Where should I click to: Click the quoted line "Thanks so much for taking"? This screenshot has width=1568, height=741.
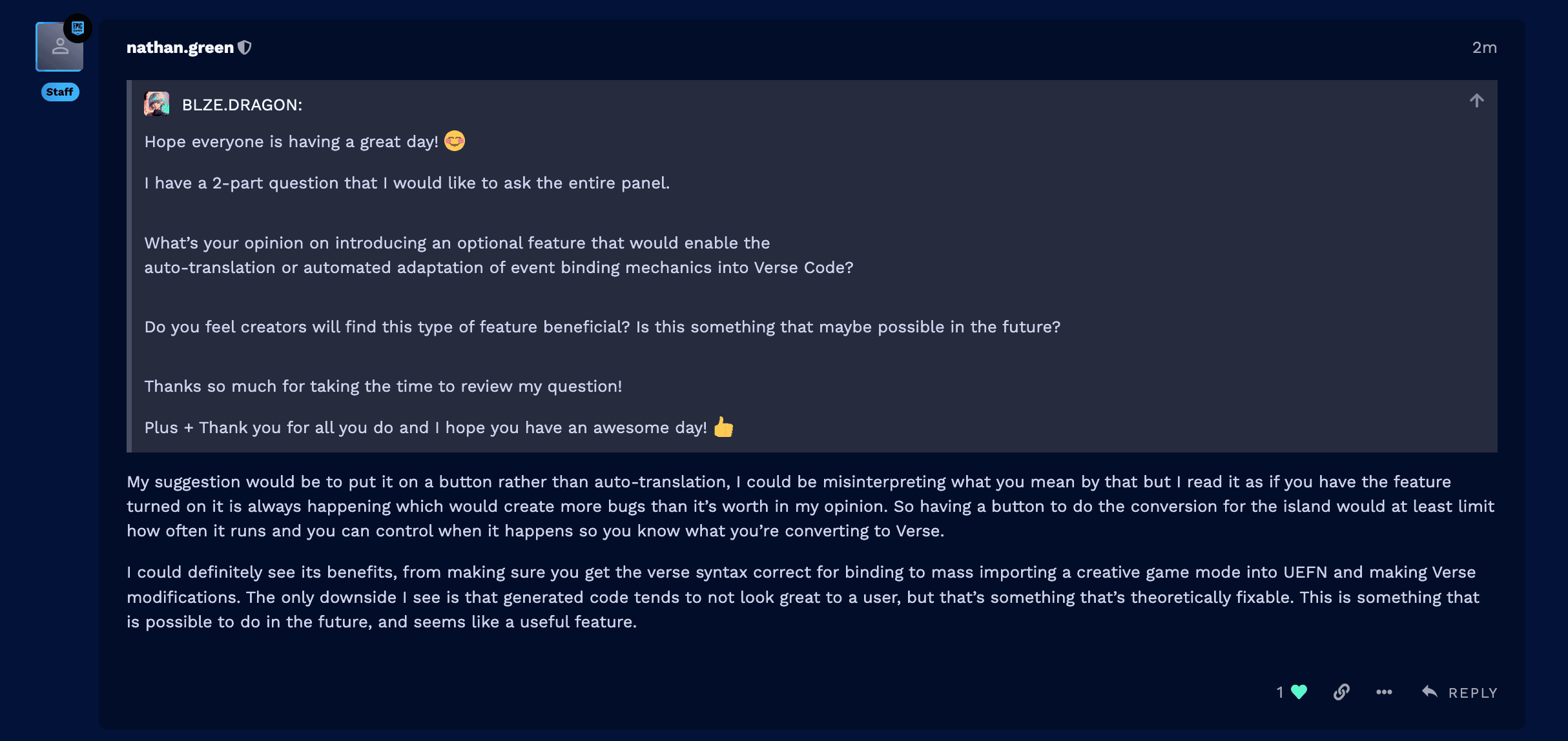pos(383,387)
